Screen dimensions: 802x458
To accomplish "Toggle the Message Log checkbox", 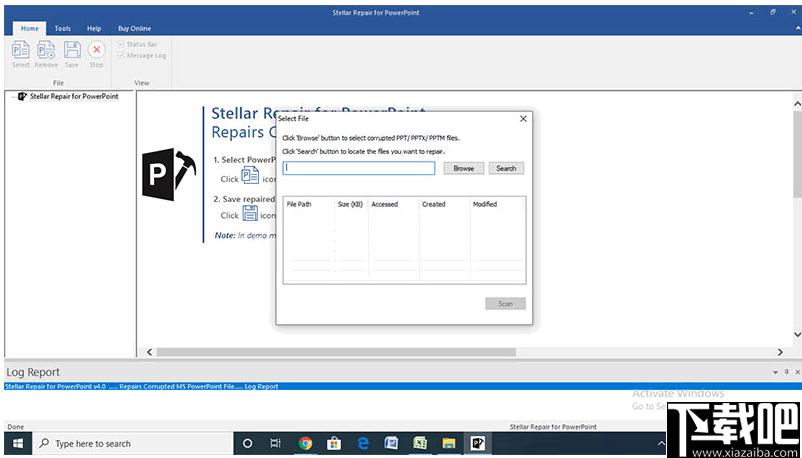I will point(121,55).
